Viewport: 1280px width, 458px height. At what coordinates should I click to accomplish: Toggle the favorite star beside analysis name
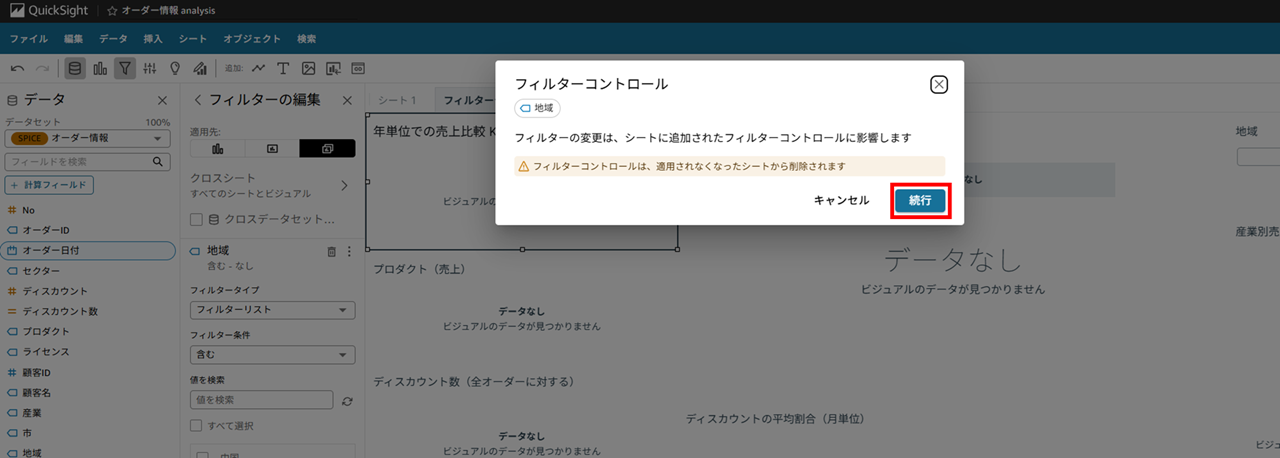click(x=113, y=11)
